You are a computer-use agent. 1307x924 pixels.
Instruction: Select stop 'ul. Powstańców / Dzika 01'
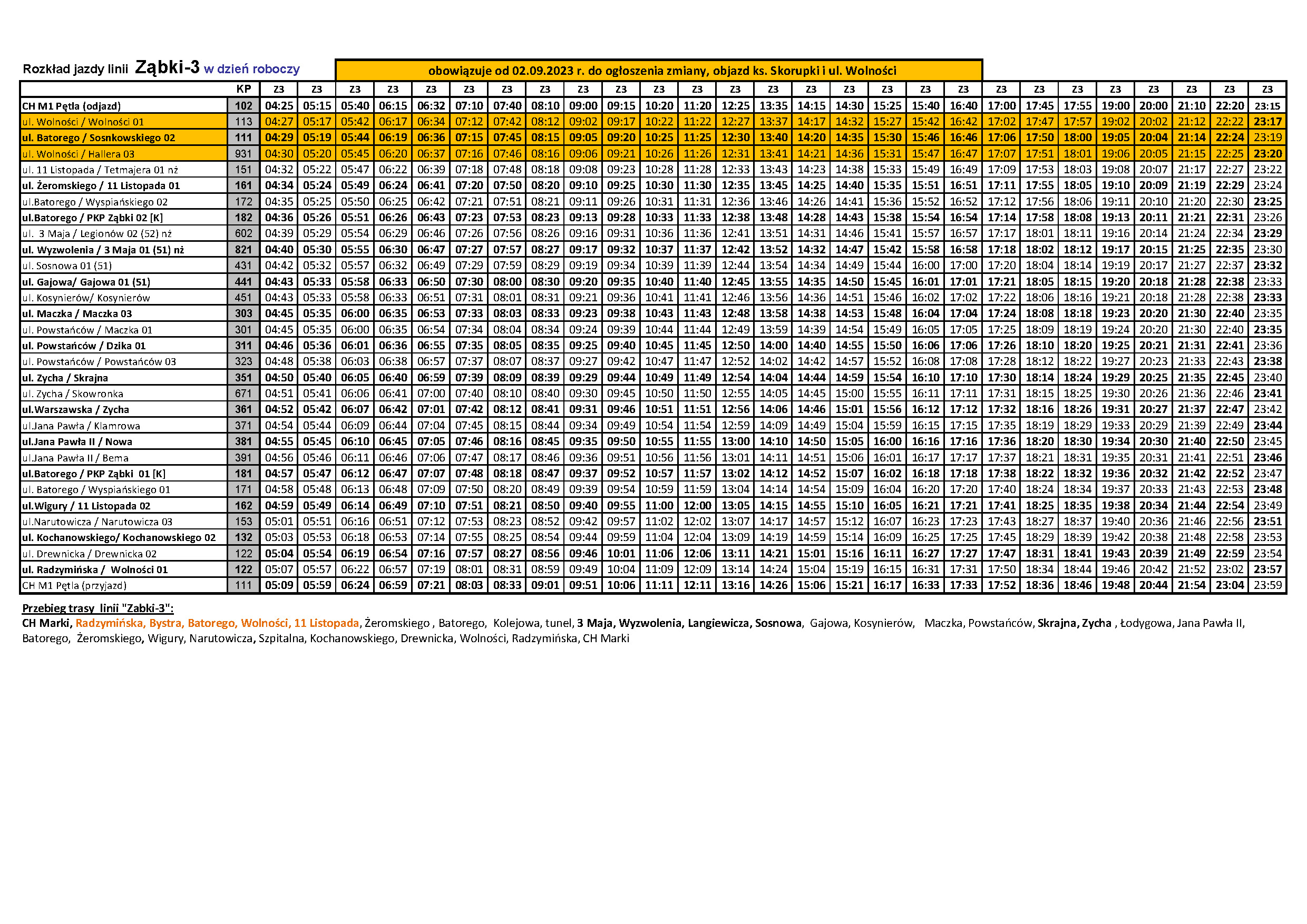pos(84,346)
